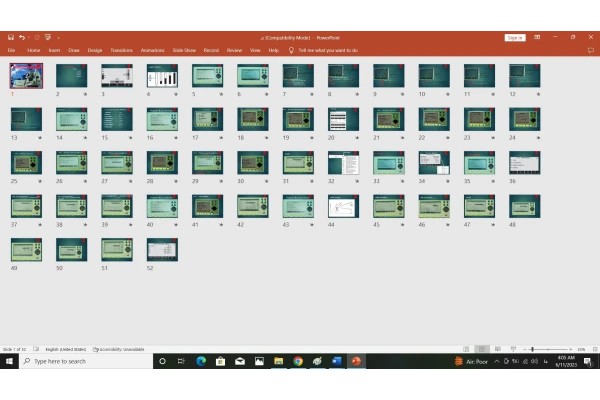This screenshot has width=600, height=400.
Task: Click the transition star icon under slide 47
Action: click(493, 225)
